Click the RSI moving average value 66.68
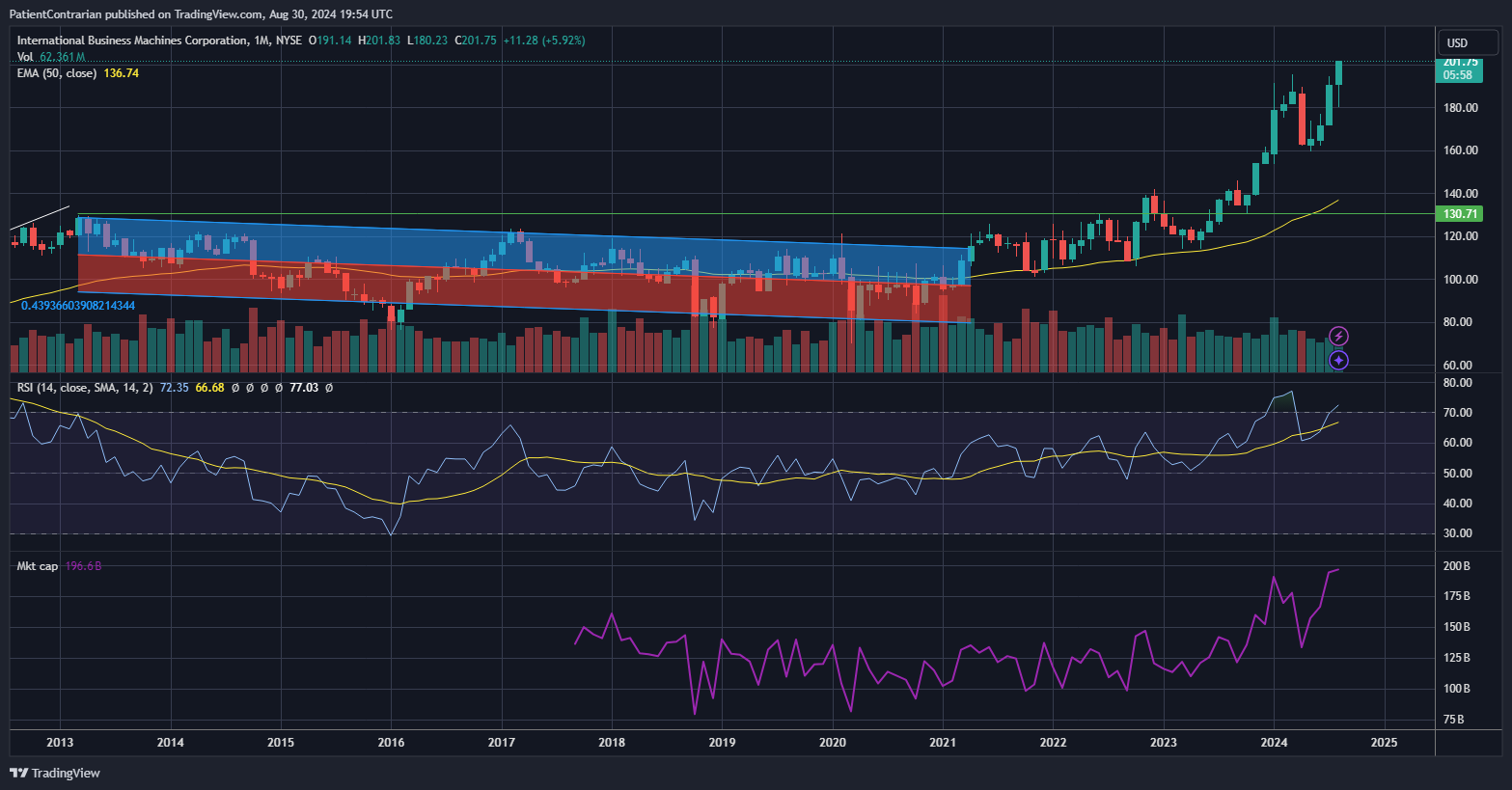Viewport: 1512px width, 790px height. click(x=209, y=388)
